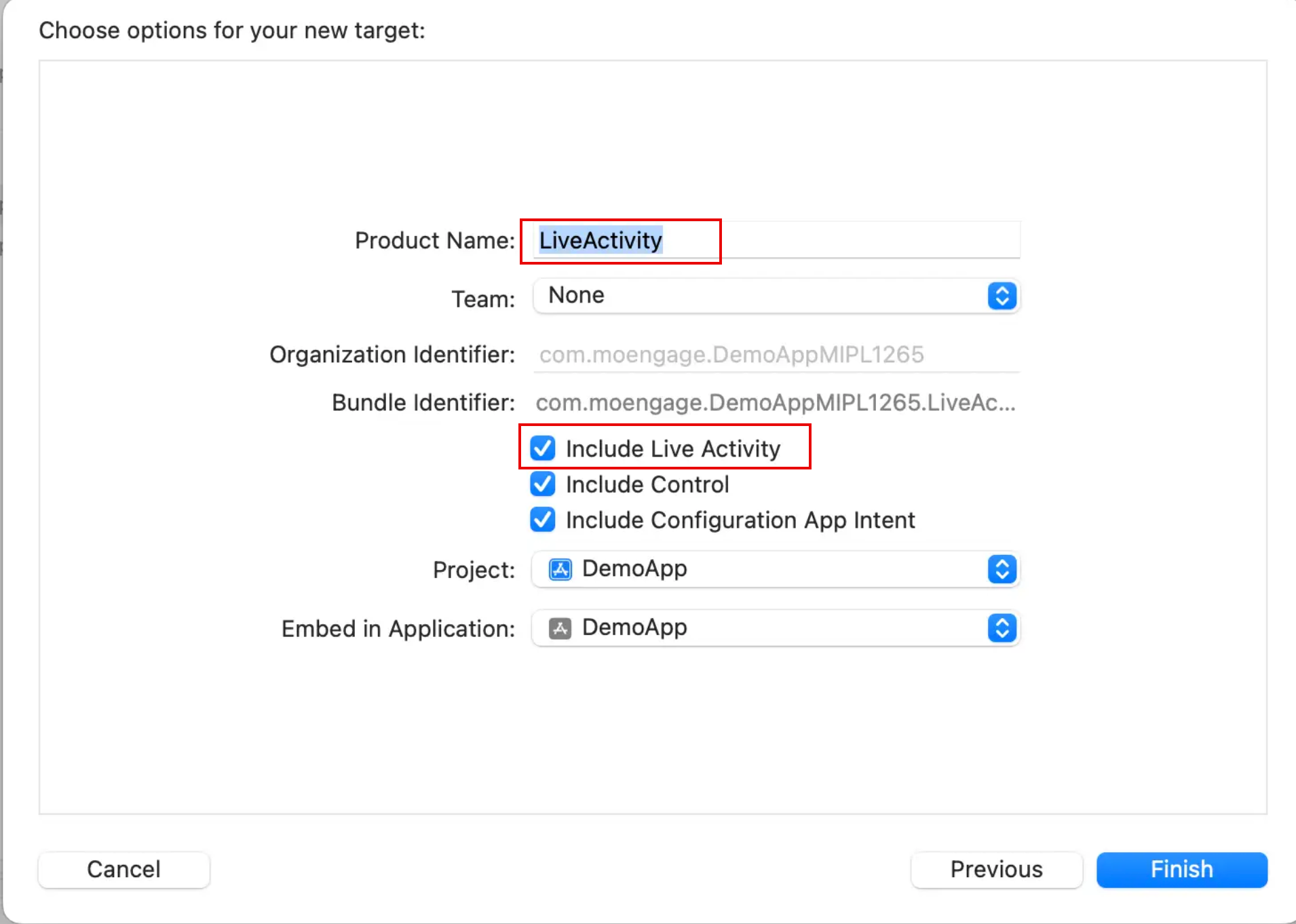Open the Team dropdown showing None
This screenshot has height=924, width=1296.
(x=776, y=296)
